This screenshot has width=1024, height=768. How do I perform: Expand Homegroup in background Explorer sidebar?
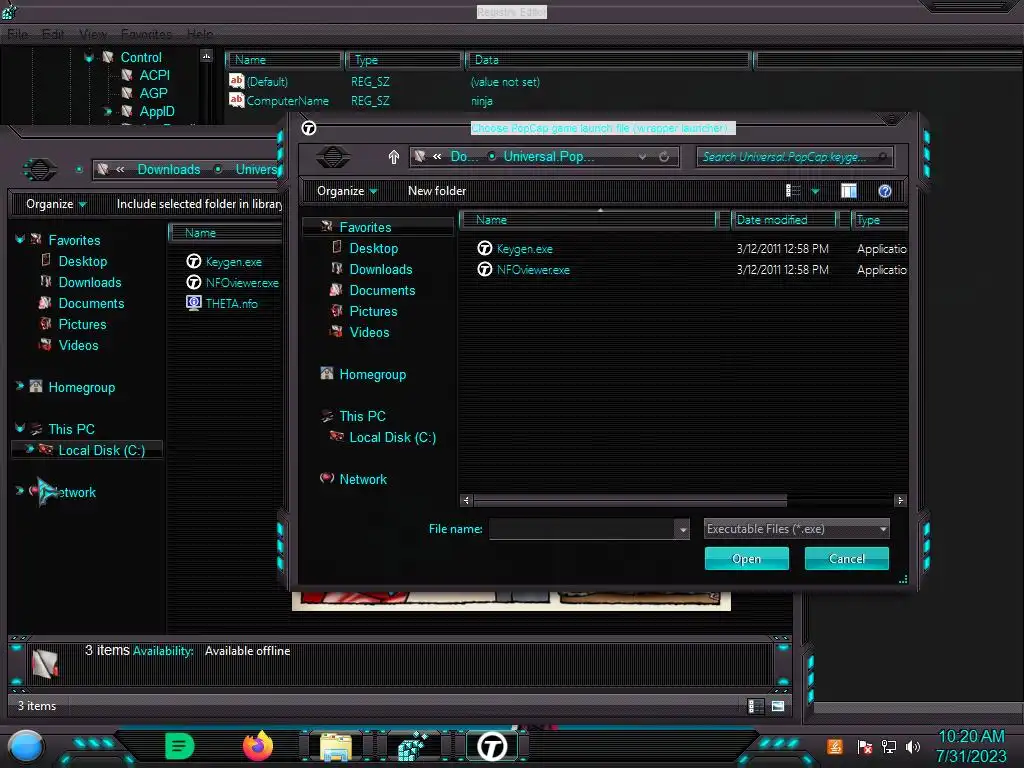click(20, 387)
